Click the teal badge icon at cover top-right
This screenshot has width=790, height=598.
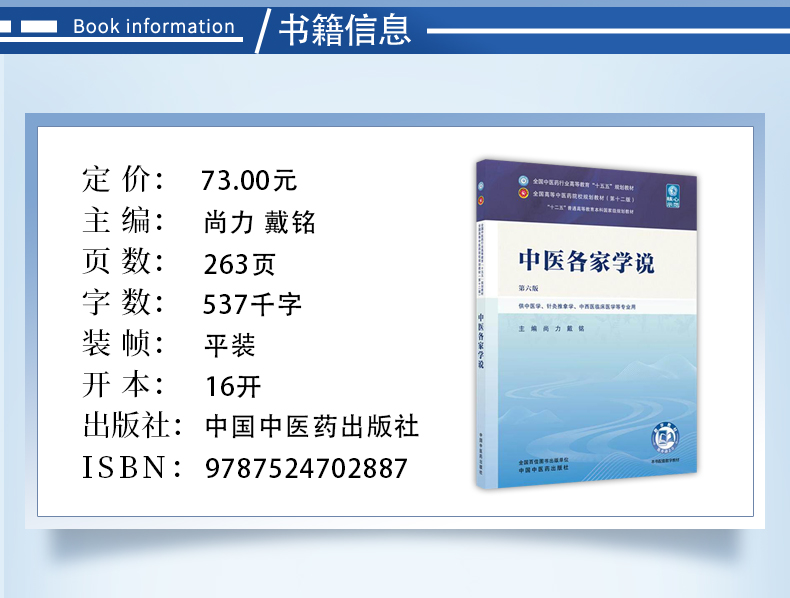pyautogui.click(x=673, y=196)
